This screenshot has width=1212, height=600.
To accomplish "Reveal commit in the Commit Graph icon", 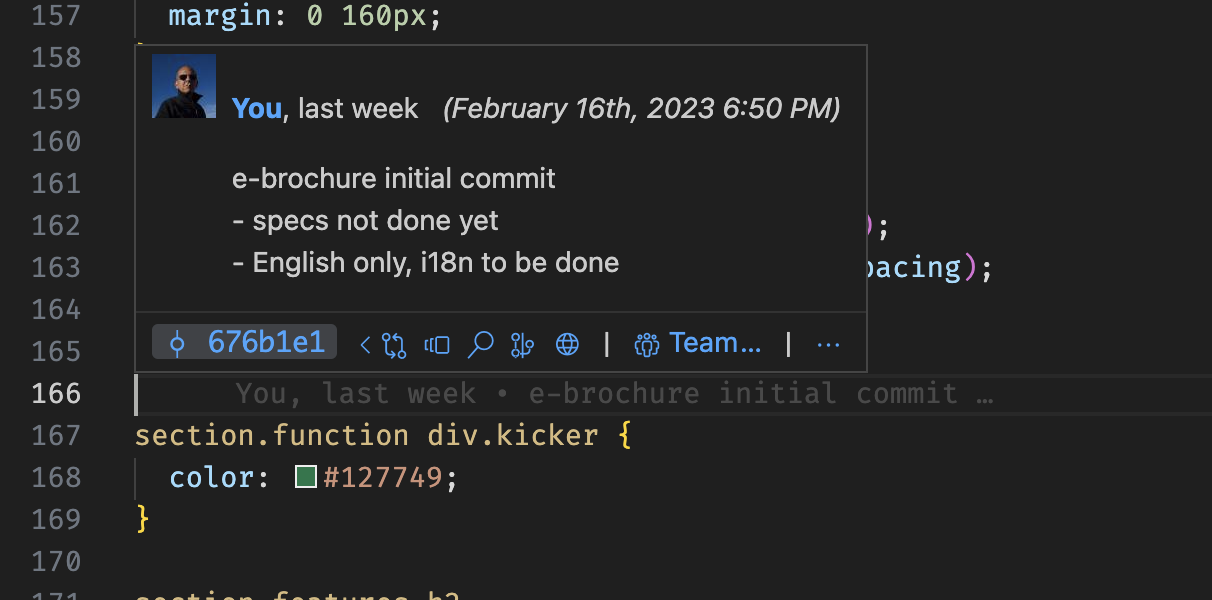I will (521, 343).
